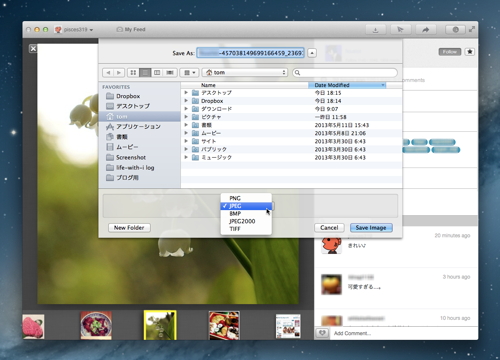Click the download icon in app toolbar
Screen dimensions: 500x360
[x=375, y=30]
